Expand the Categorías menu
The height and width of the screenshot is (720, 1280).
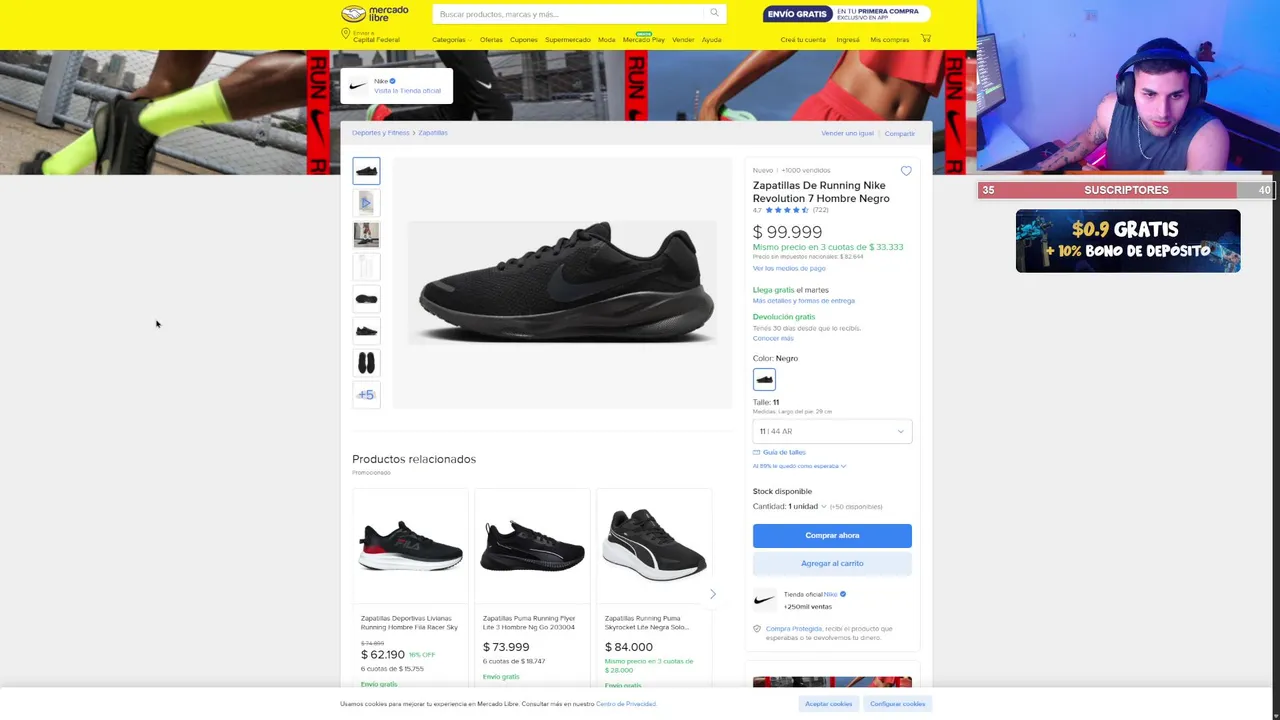click(451, 40)
